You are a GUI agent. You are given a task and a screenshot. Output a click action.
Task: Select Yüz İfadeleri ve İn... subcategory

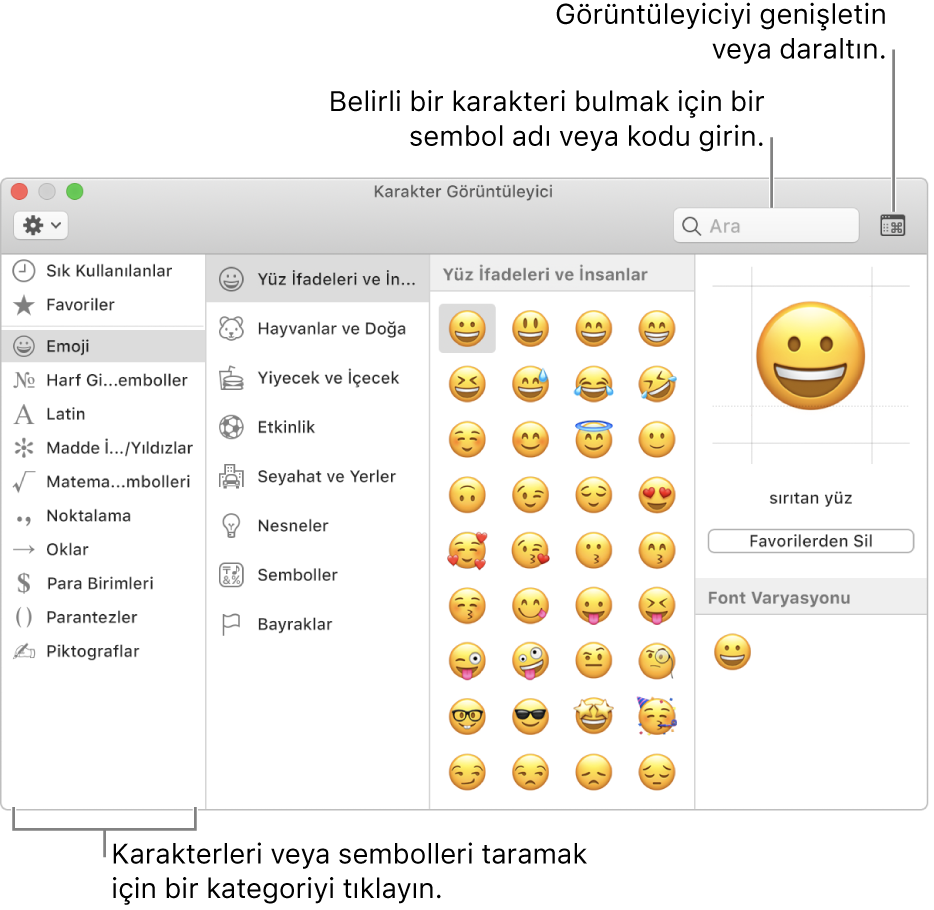pos(317,279)
